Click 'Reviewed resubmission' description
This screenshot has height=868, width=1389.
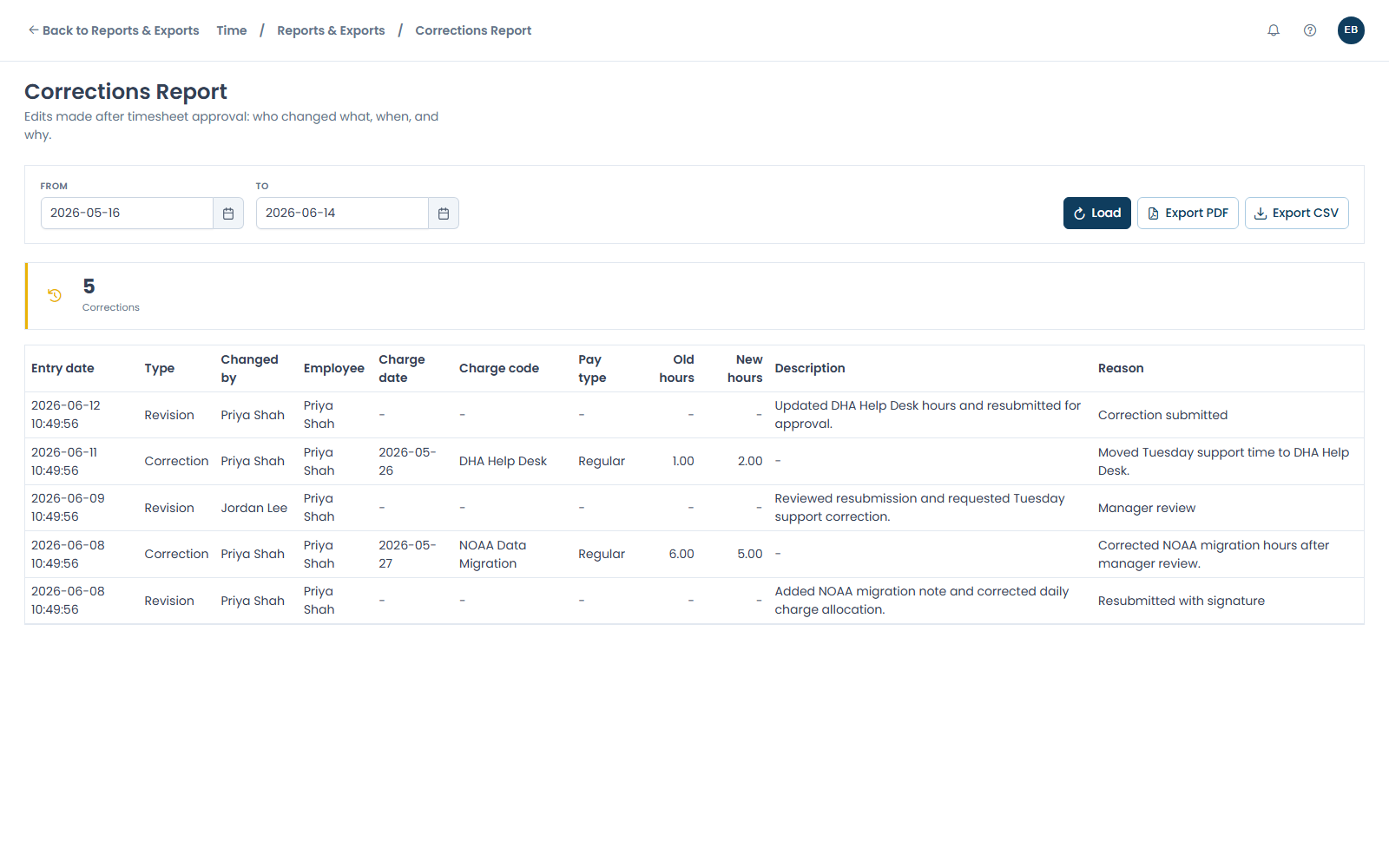(x=919, y=508)
